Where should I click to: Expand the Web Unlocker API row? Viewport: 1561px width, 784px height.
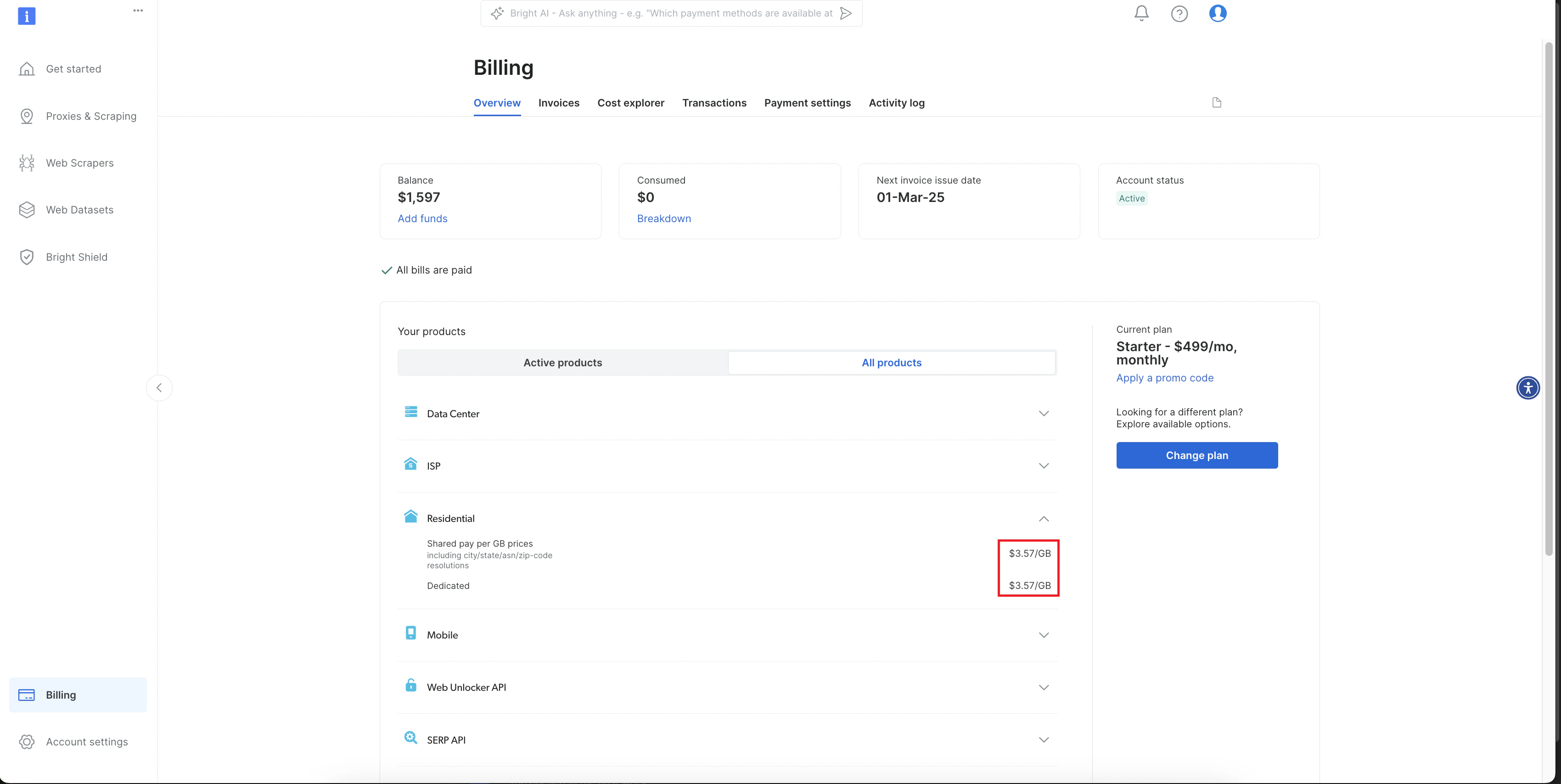pos(1043,687)
